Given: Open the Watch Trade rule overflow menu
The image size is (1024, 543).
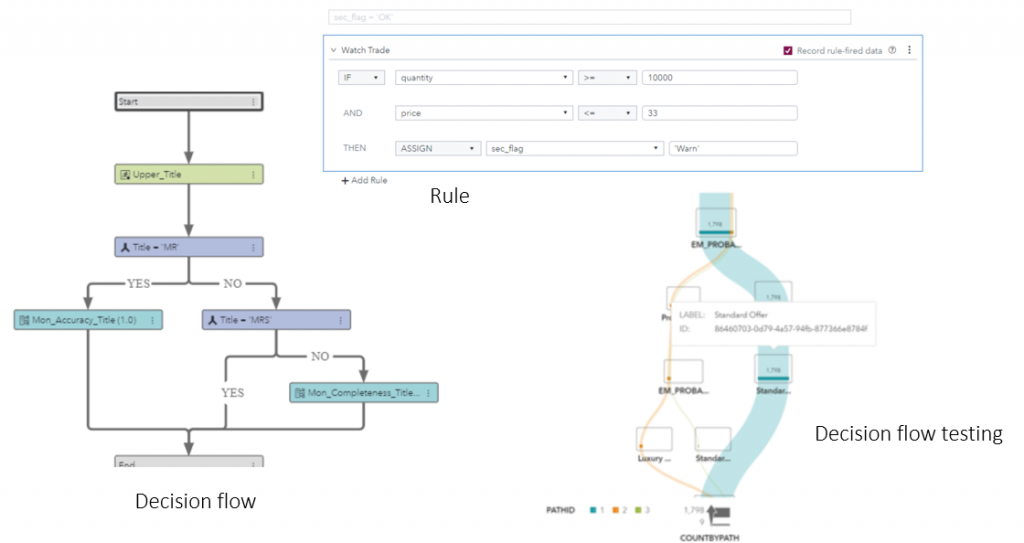Looking at the screenshot, I should pyautogui.click(x=909, y=50).
